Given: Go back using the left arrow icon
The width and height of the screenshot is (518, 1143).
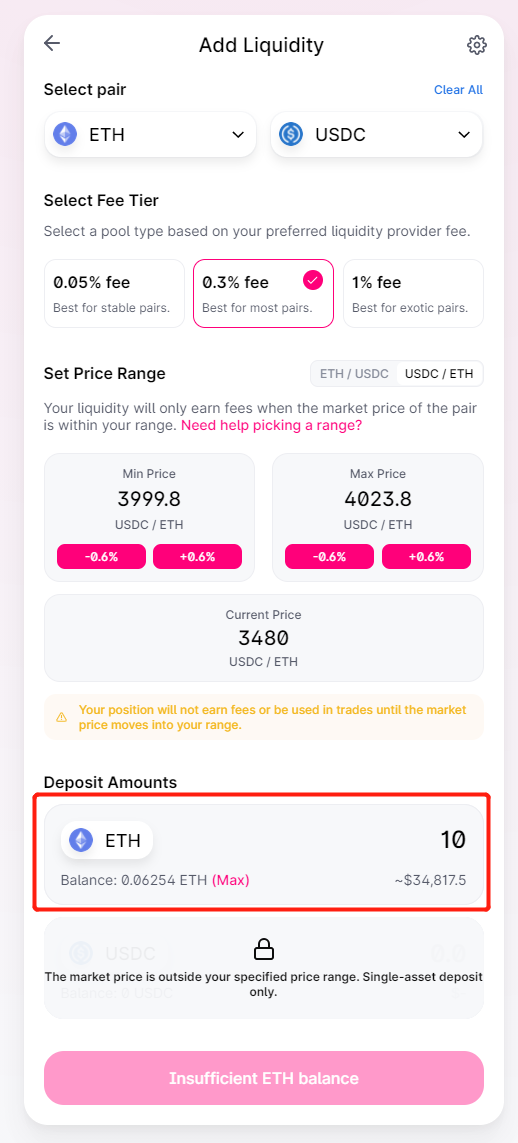Looking at the screenshot, I should [x=52, y=43].
